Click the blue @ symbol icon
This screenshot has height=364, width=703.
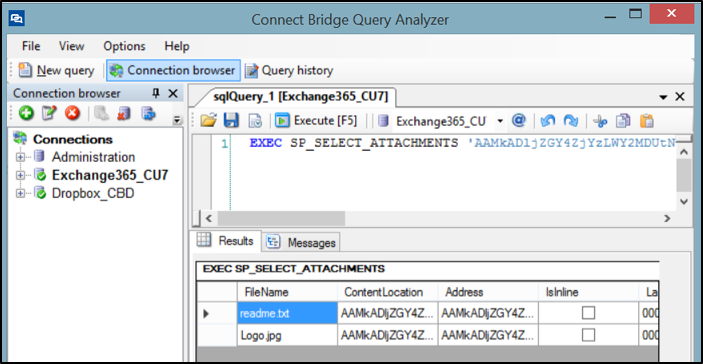pos(518,120)
